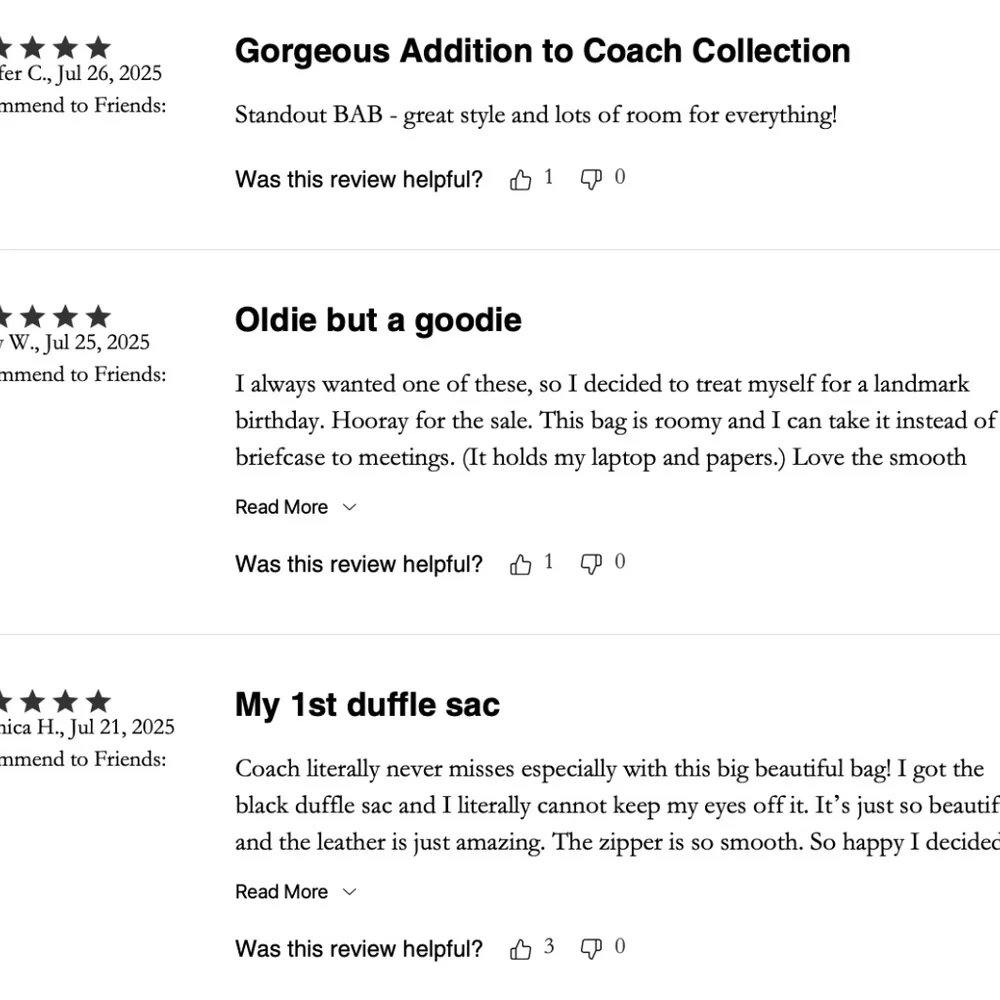Select the "My 1st duffle sac" title
1000x1000 pixels.
(367, 705)
